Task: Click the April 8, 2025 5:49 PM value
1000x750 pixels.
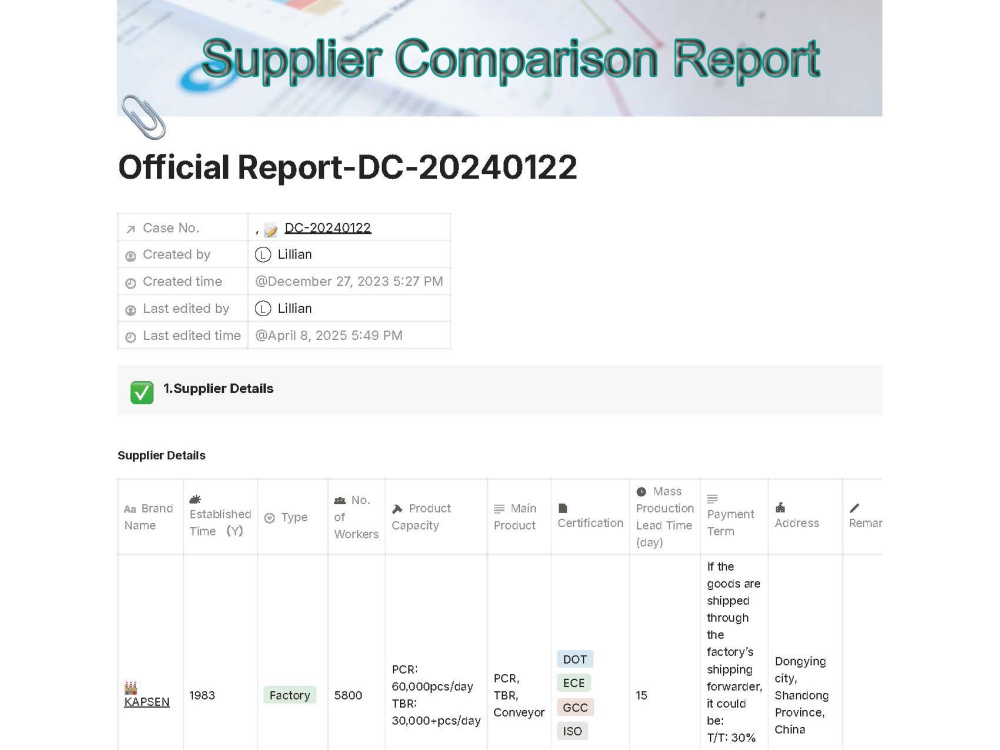Action: click(328, 335)
